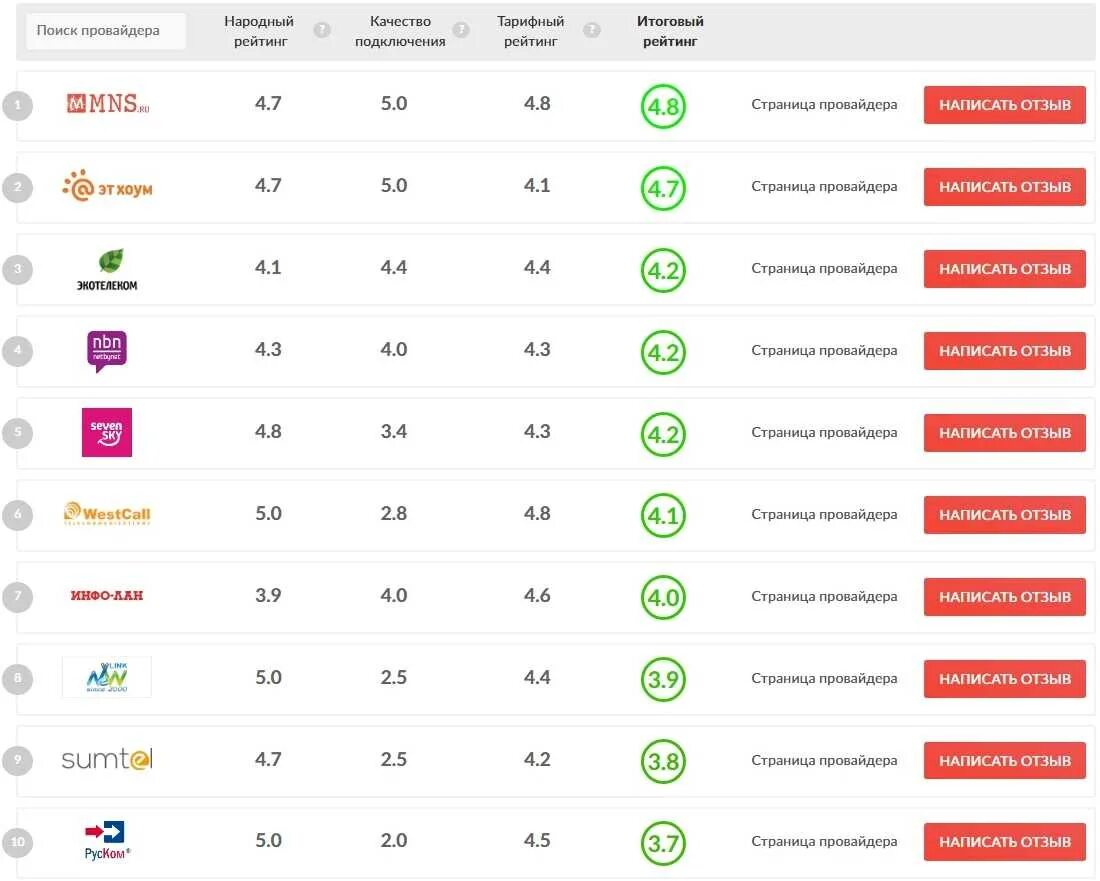Click the help icon beside Народный рейтинг
The image size is (1100, 881).
pyautogui.click(x=322, y=30)
